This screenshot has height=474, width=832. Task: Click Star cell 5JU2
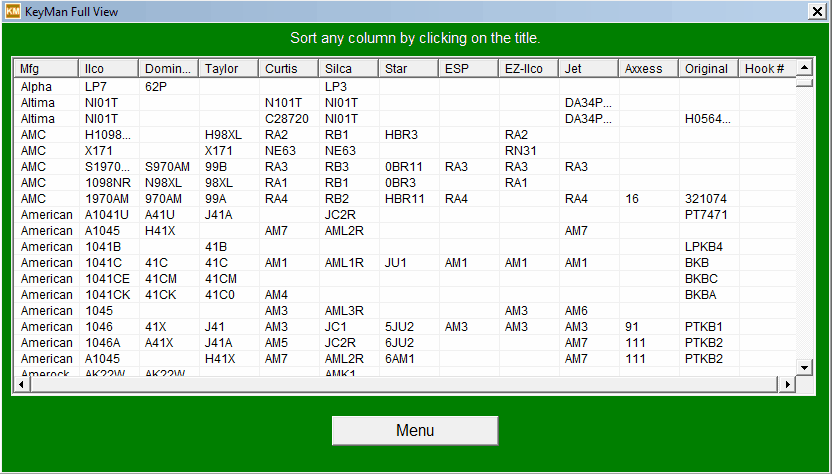click(x=400, y=326)
